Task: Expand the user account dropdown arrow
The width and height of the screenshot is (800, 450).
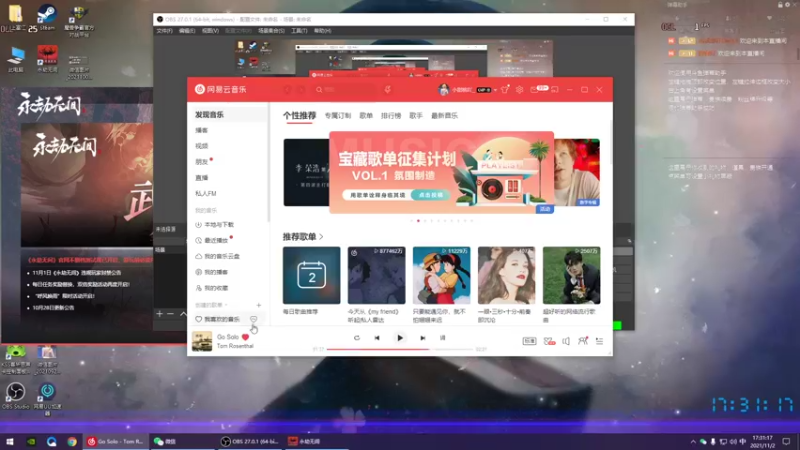Action: pyautogui.click(x=495, y=90)
